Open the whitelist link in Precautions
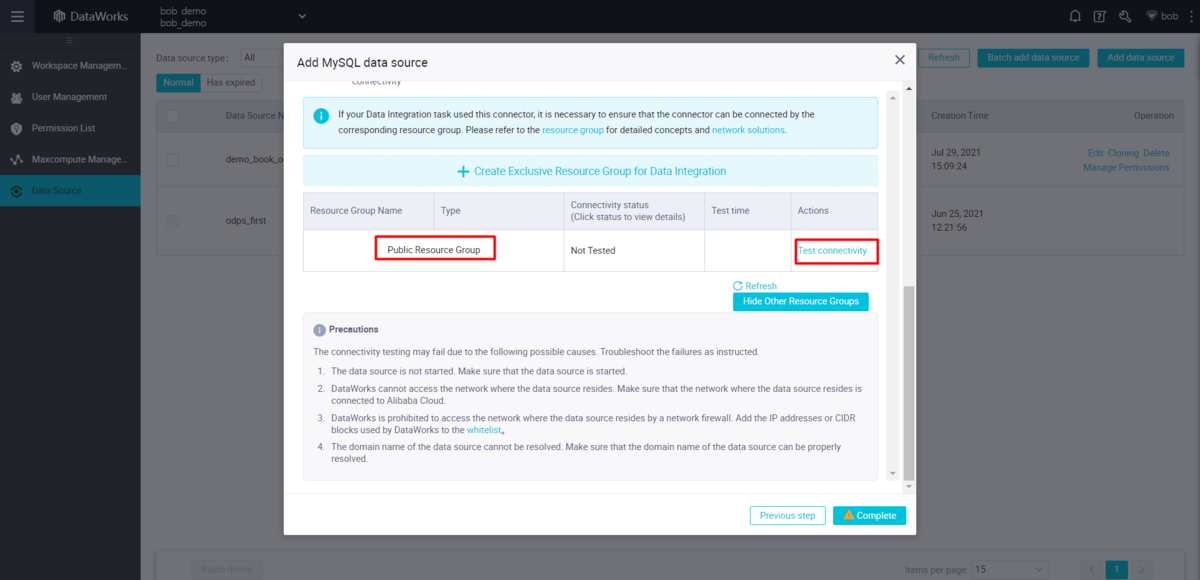 (485, 429)
